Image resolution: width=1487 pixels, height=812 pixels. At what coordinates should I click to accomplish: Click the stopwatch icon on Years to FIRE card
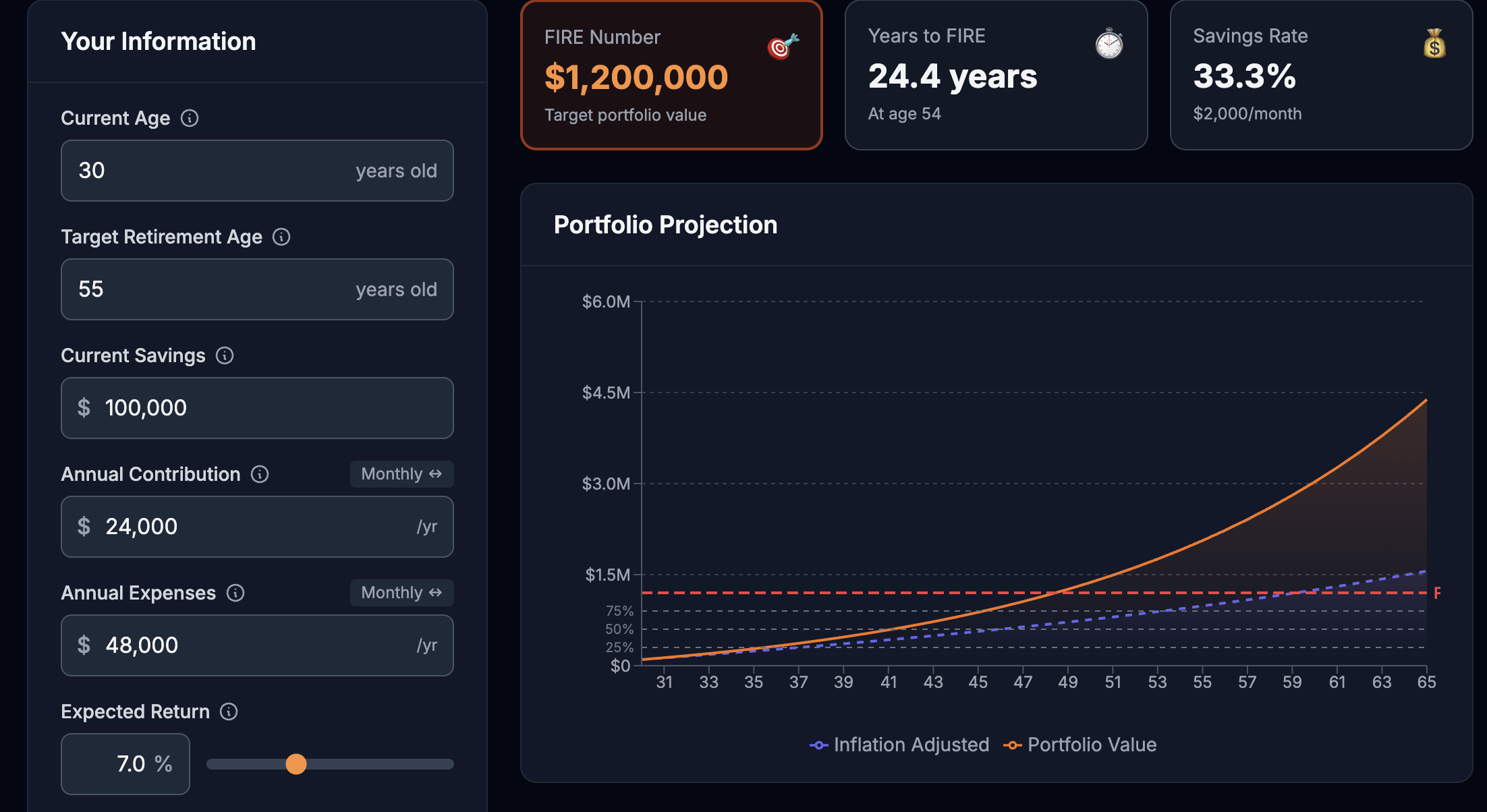click(1108, 45)
